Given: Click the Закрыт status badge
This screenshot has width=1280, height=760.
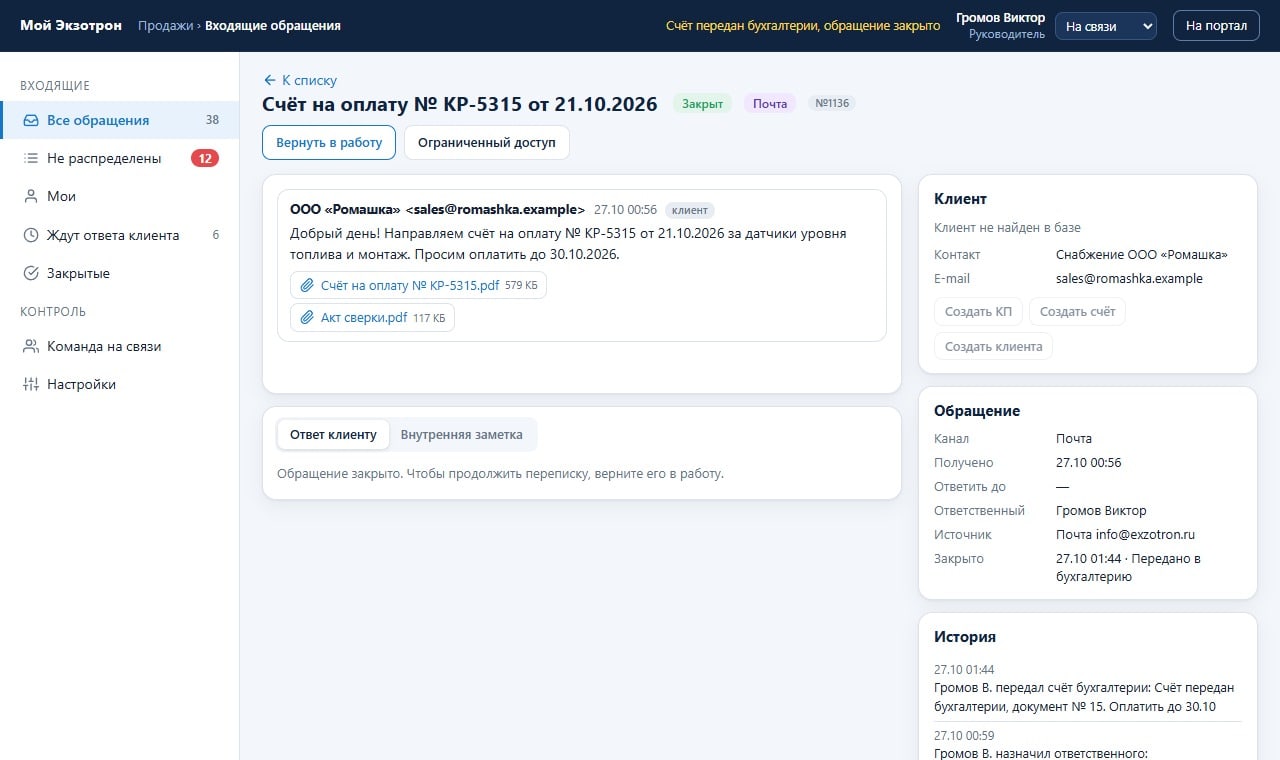Looking at the screenshot, I should point(702,104).
